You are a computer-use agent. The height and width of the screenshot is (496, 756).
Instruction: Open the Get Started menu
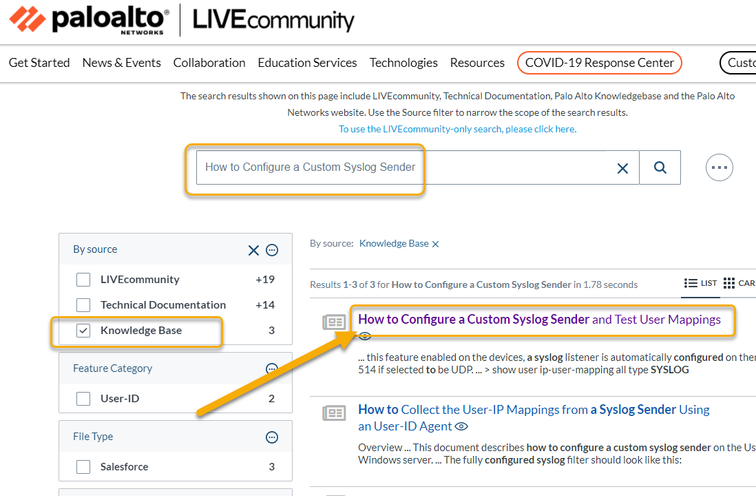click(39, 63)
